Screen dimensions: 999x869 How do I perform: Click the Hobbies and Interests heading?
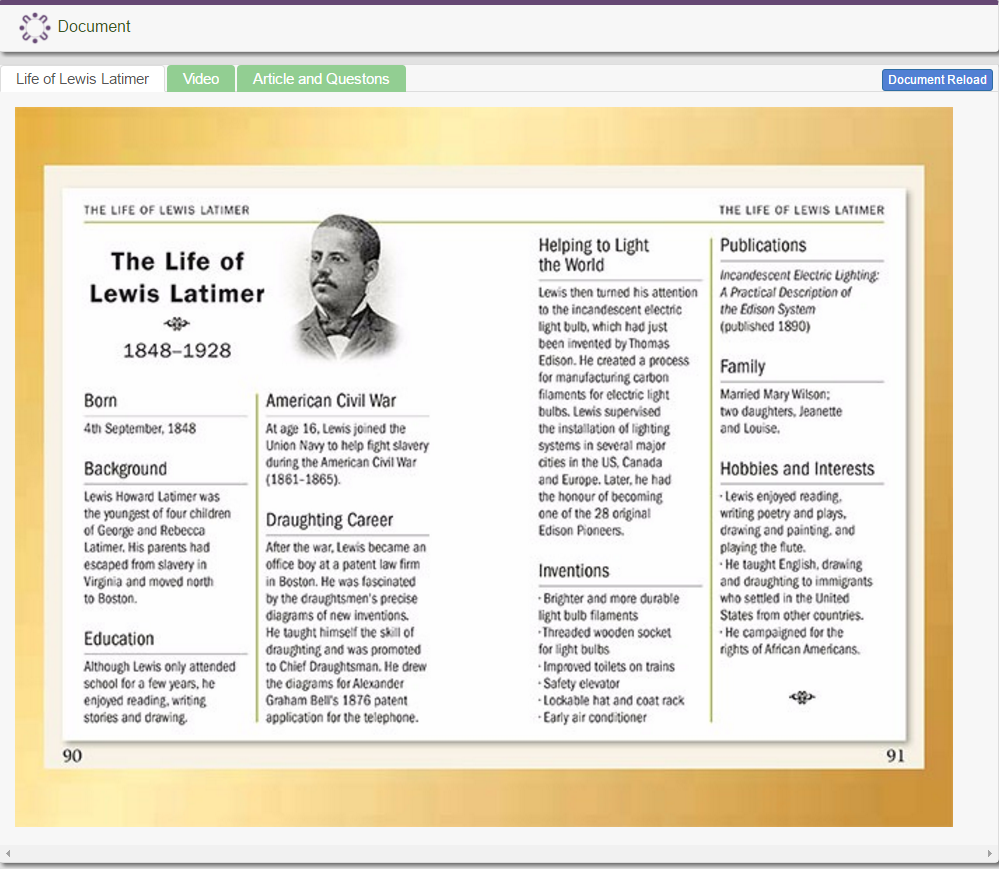coord(800,468)
